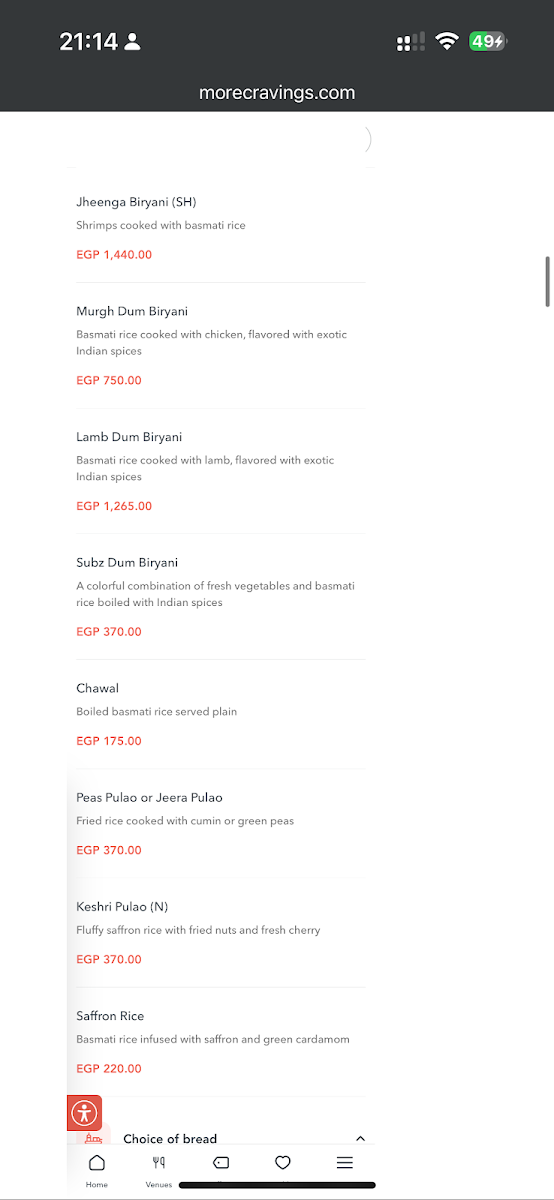The image size is (554, 1200).
Task: Go to Home in bottom navigation
Action: [x=97, y=1169]
